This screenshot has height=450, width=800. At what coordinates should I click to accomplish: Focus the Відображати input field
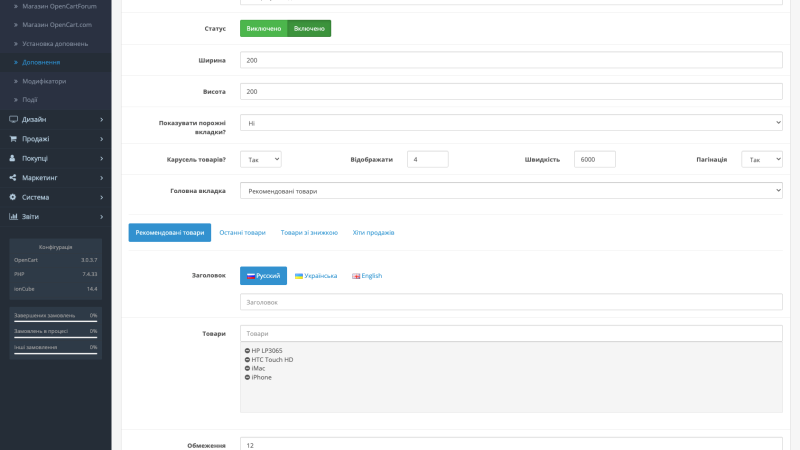pos(428,159)
